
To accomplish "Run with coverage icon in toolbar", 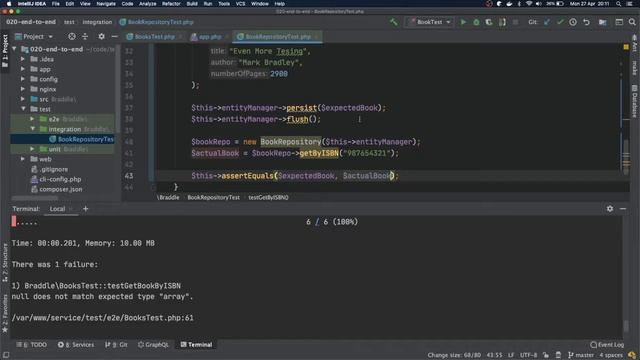I will (x=489, y=22).
